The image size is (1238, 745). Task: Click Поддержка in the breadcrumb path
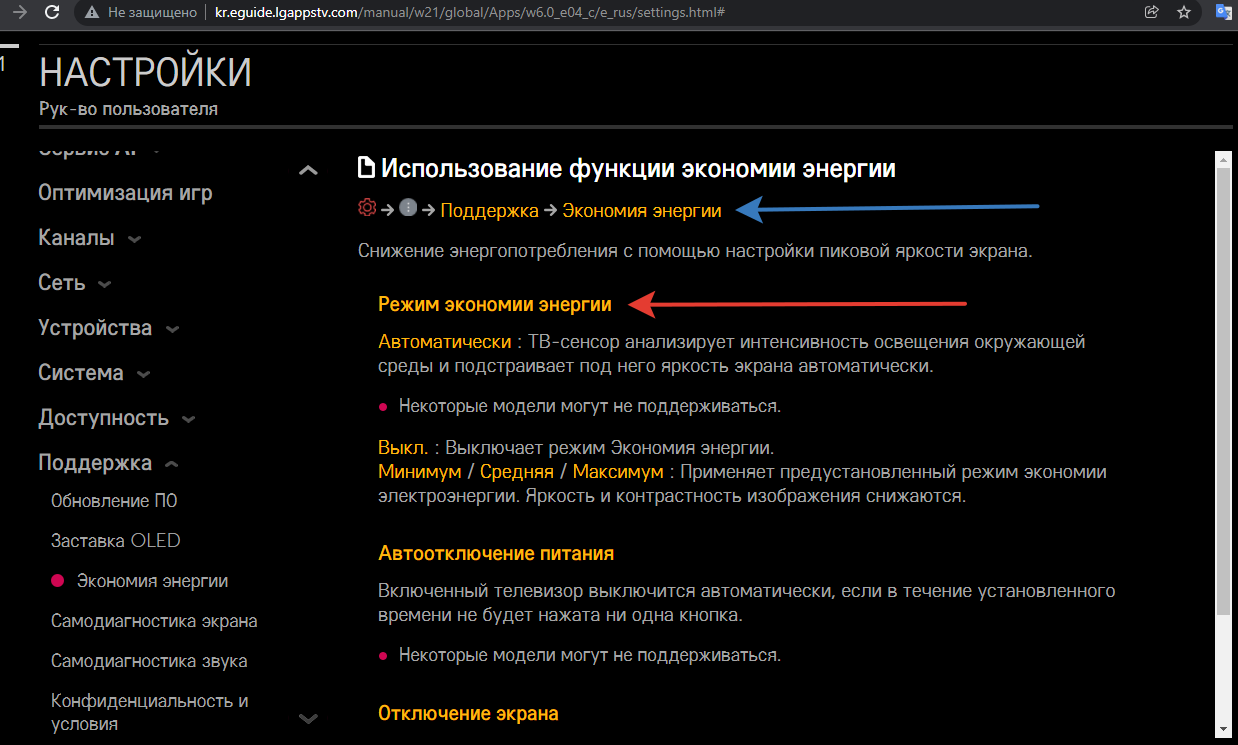(x=489, y=210)
